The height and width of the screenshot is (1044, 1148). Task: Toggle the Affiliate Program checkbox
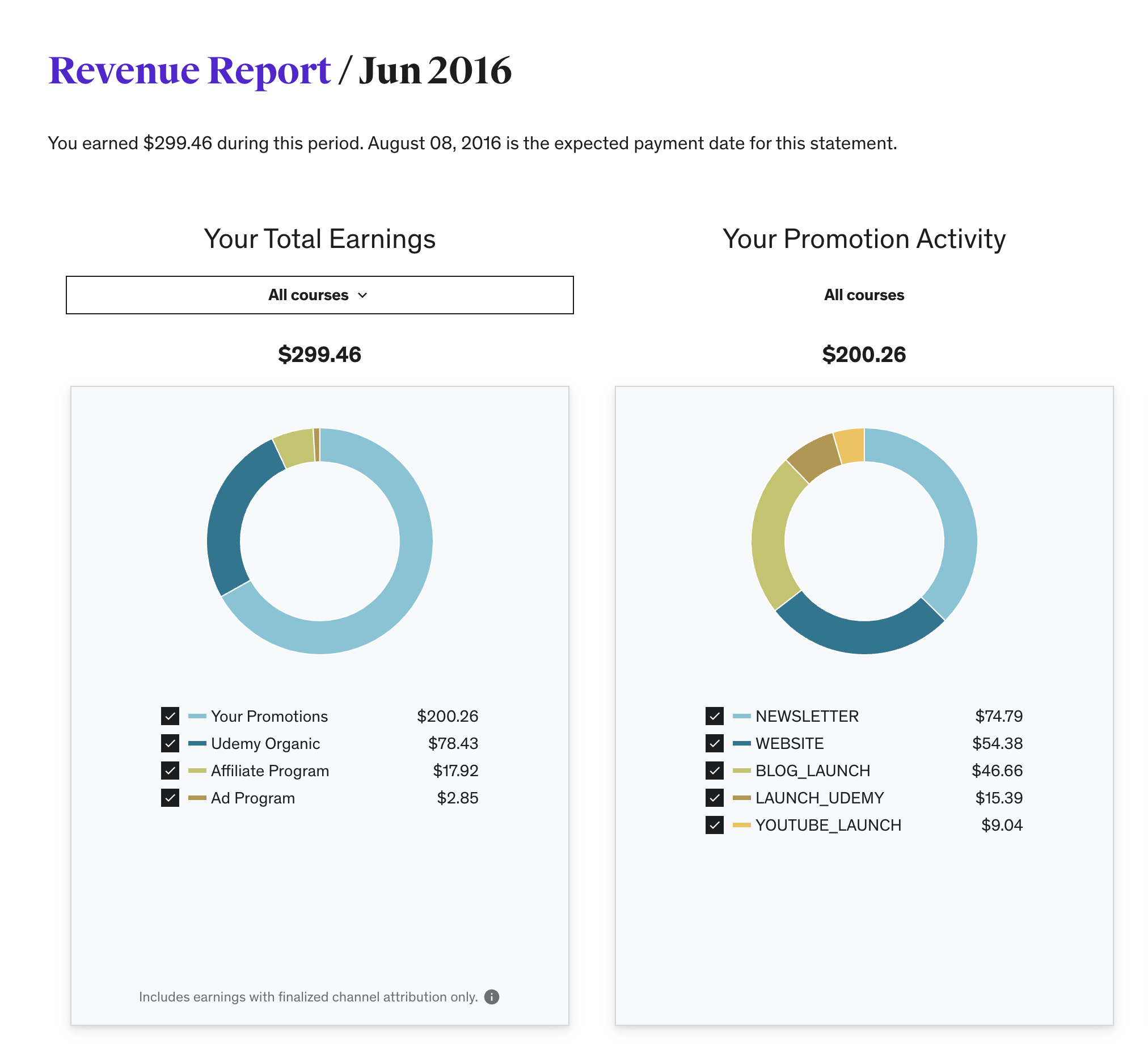[x=170, y=771]
